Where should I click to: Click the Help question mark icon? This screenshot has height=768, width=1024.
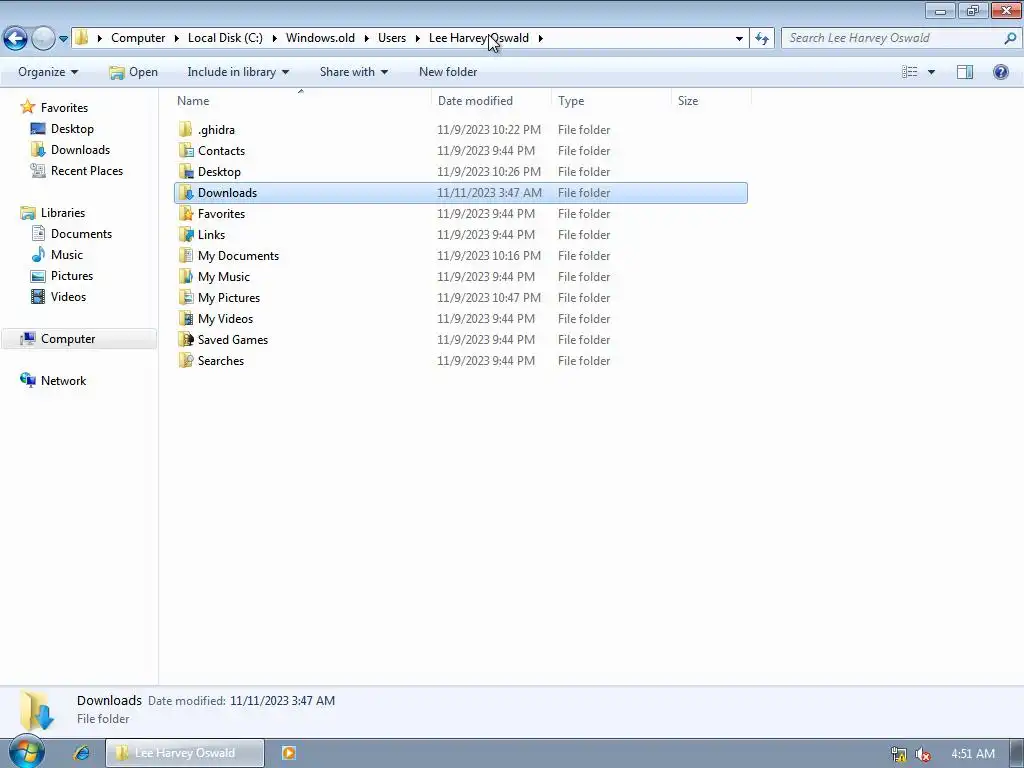coord(1000,72)
